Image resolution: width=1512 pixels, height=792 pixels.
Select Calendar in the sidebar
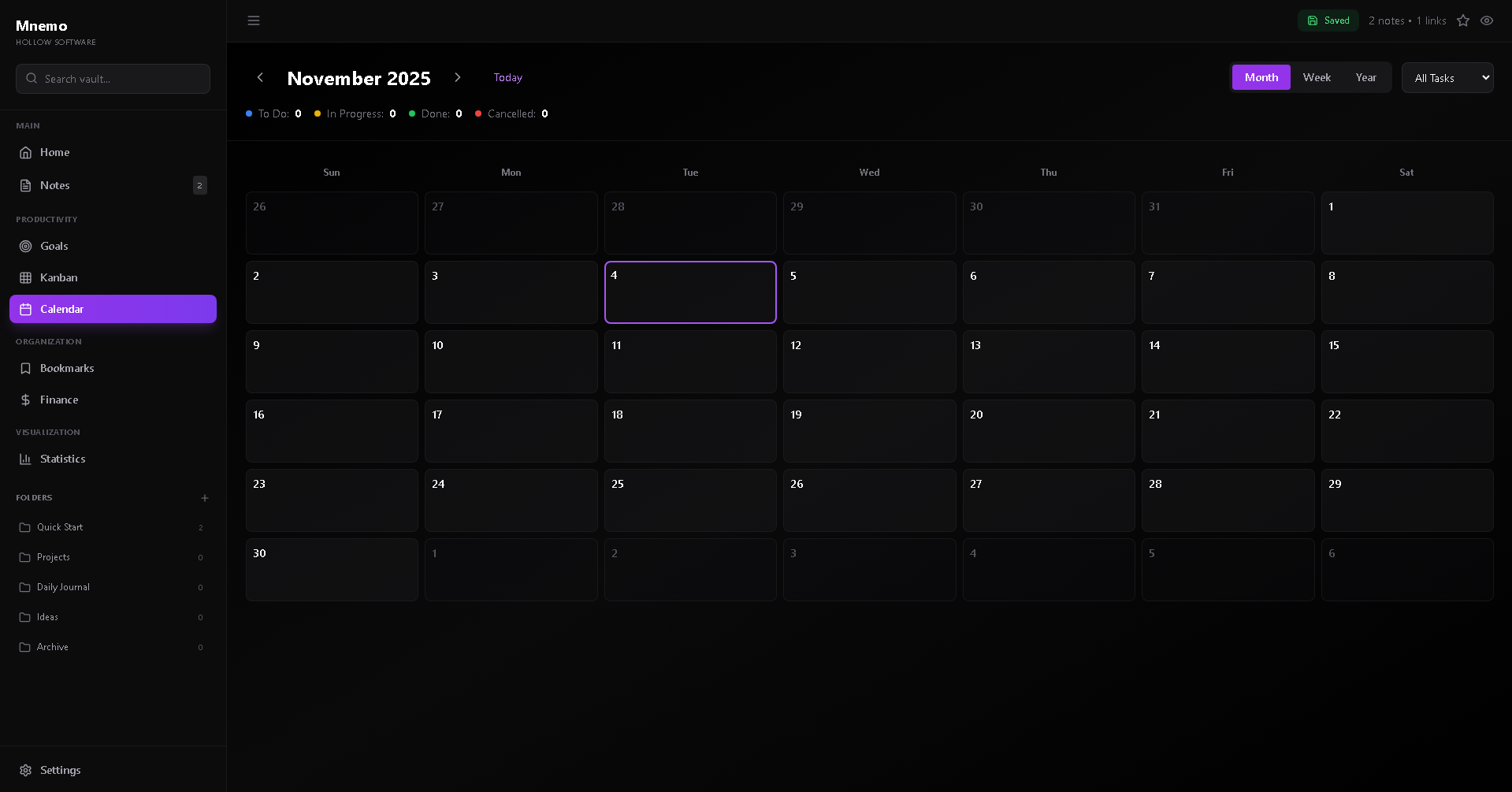(x=113, y=309)
